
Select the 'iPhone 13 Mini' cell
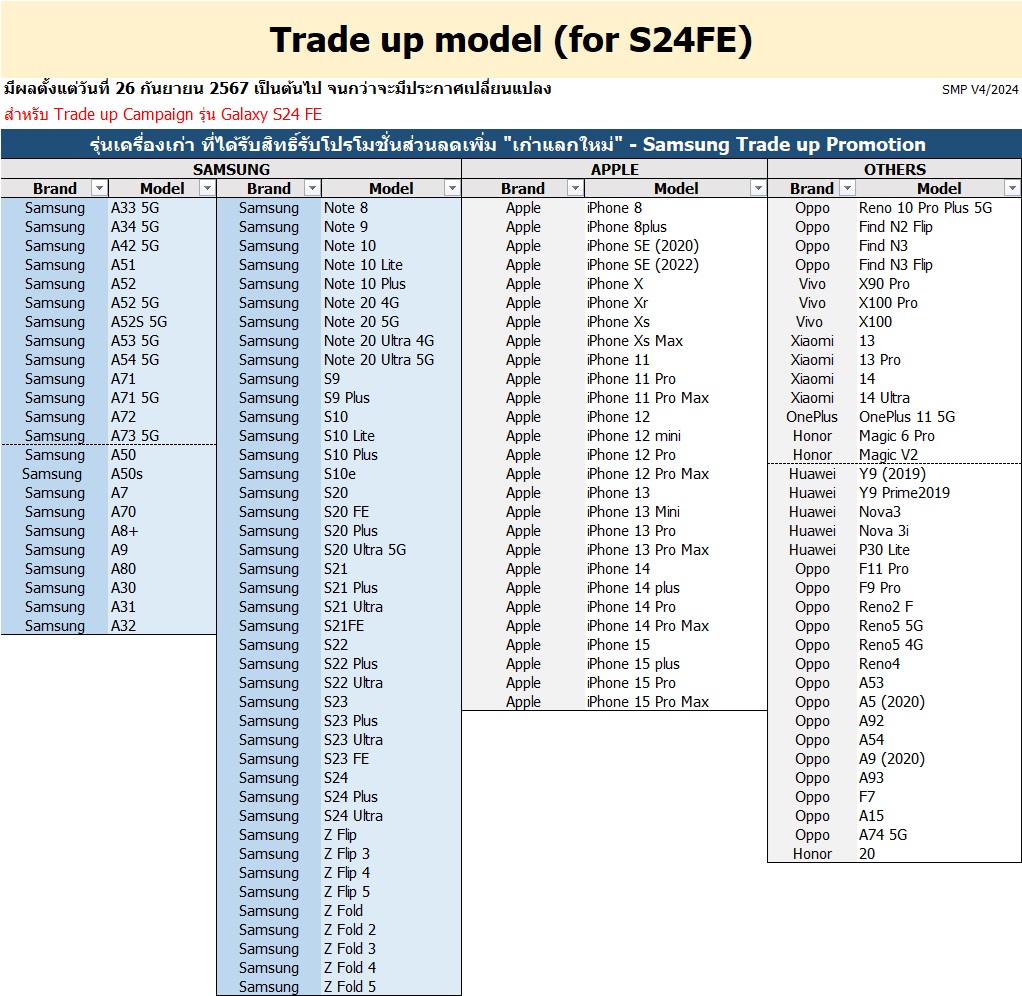(675, 512)
